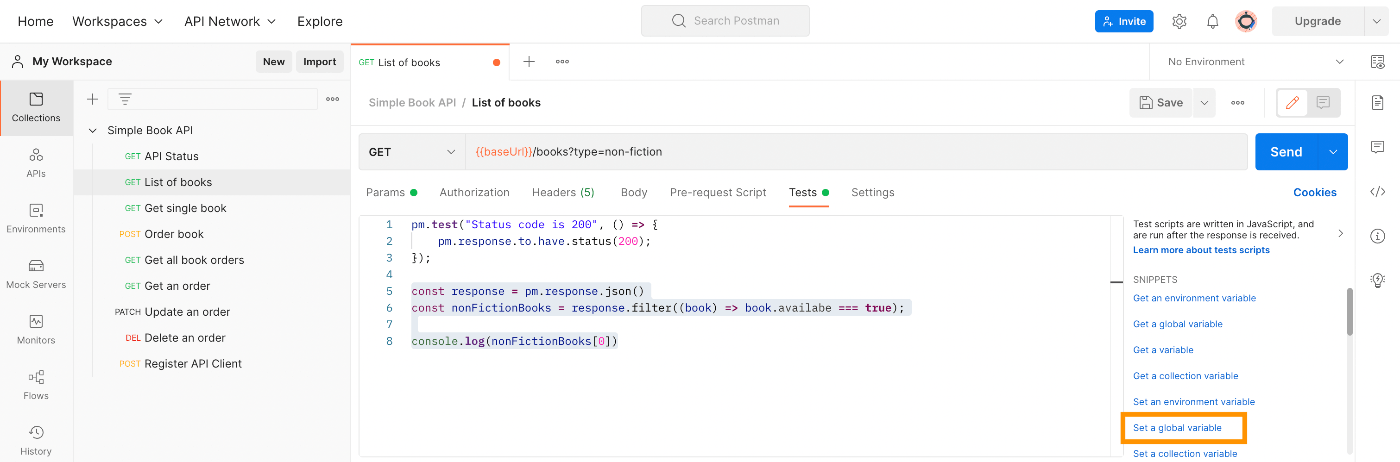Open the Mock Servers sidebar panel
Image resolution: width=1400 pixels, height=462 pixels.
[36, 274]
